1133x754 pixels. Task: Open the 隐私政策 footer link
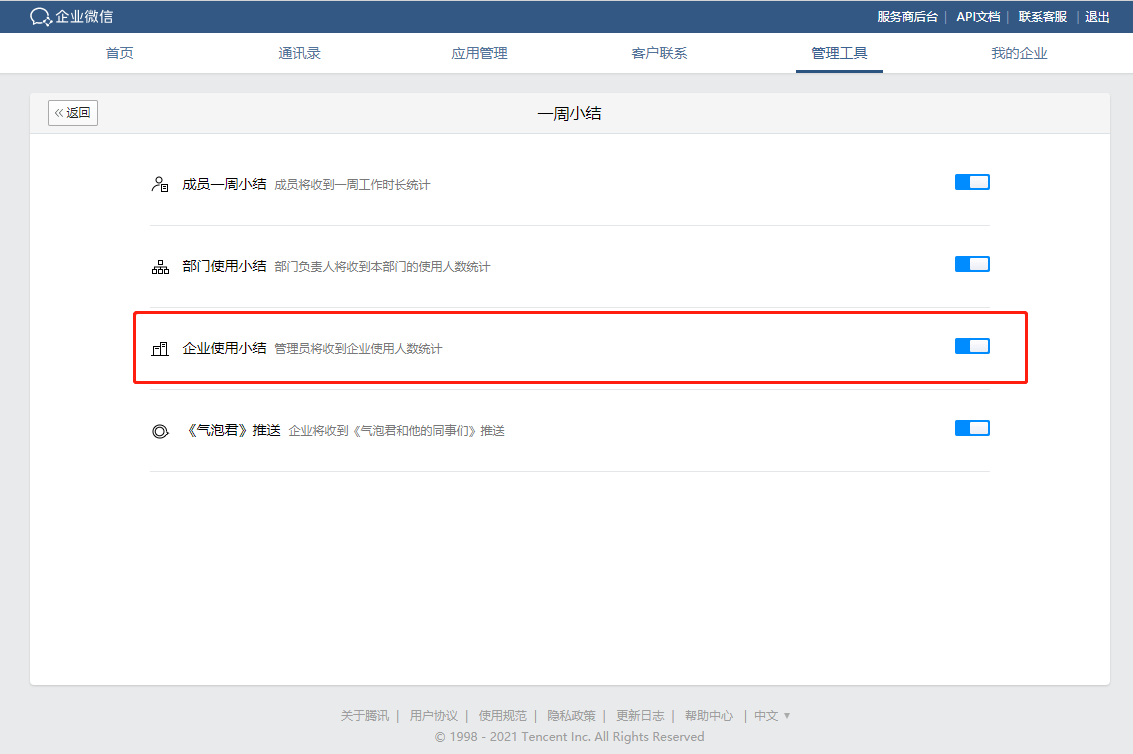pos(571,716)
